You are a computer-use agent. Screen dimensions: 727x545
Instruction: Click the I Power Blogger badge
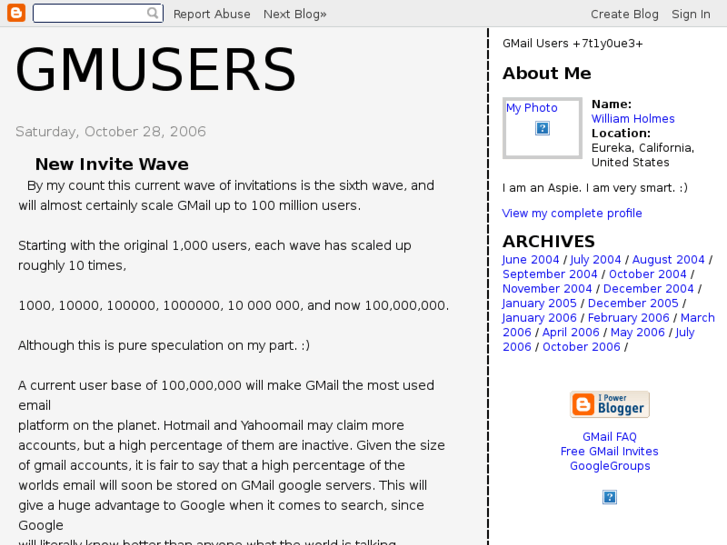[x=610, y=404]
